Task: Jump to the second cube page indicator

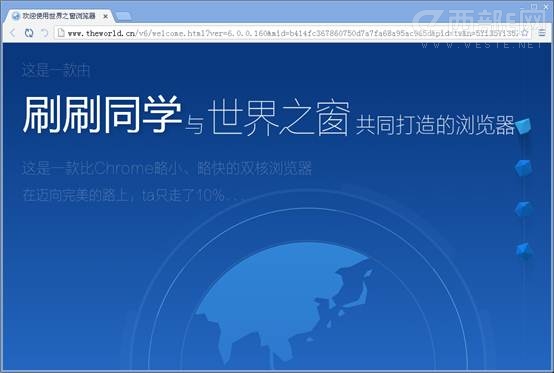Action: (524, 167)
